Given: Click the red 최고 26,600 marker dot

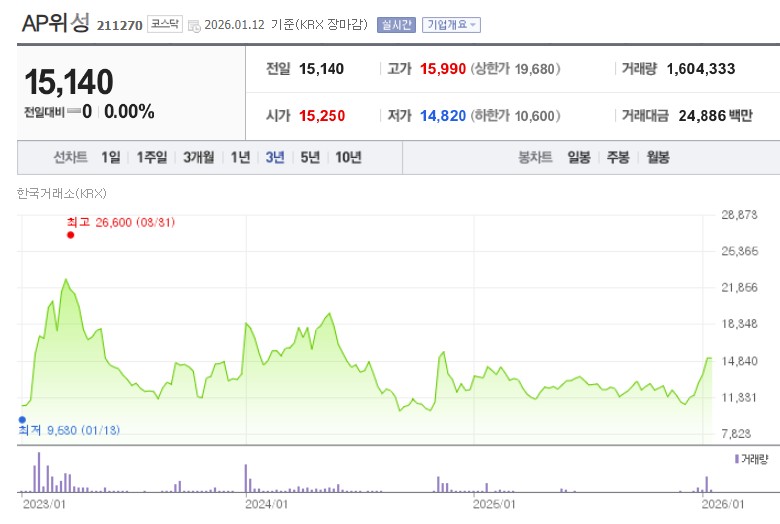Looking at the screenshot, I should (71, 235).
